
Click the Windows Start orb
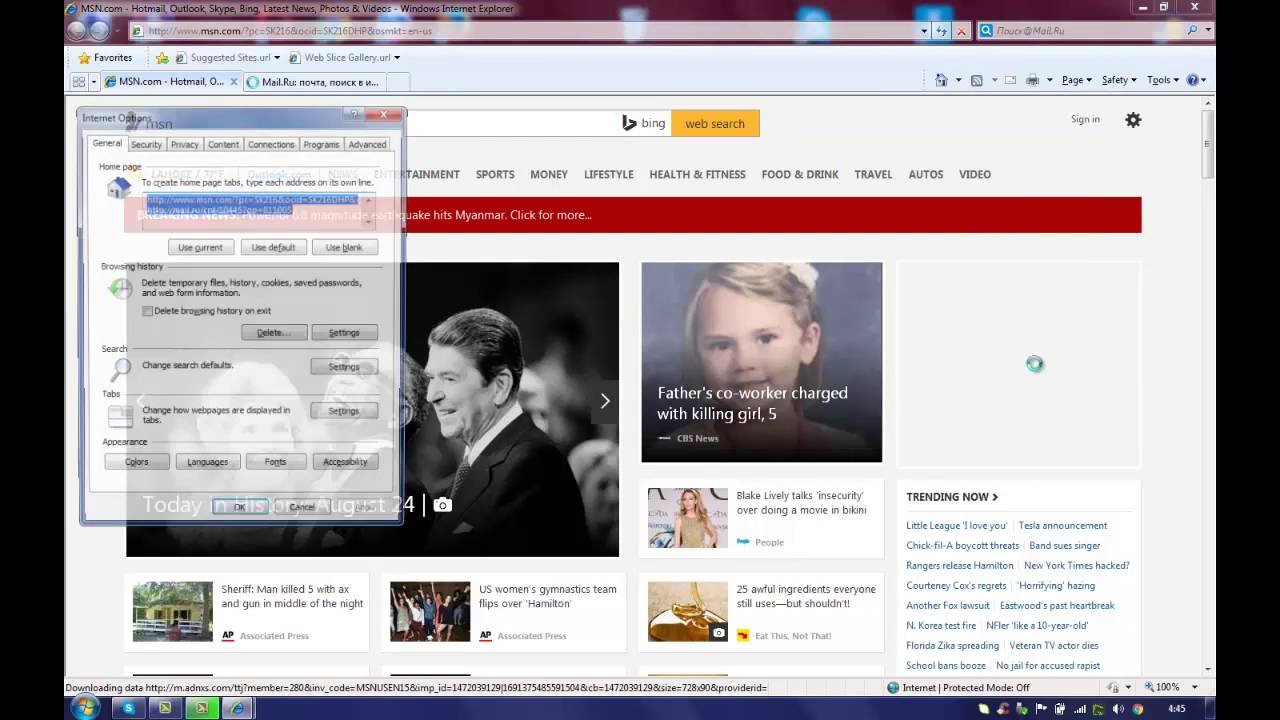pyautogui.click(x=85, y=708)
